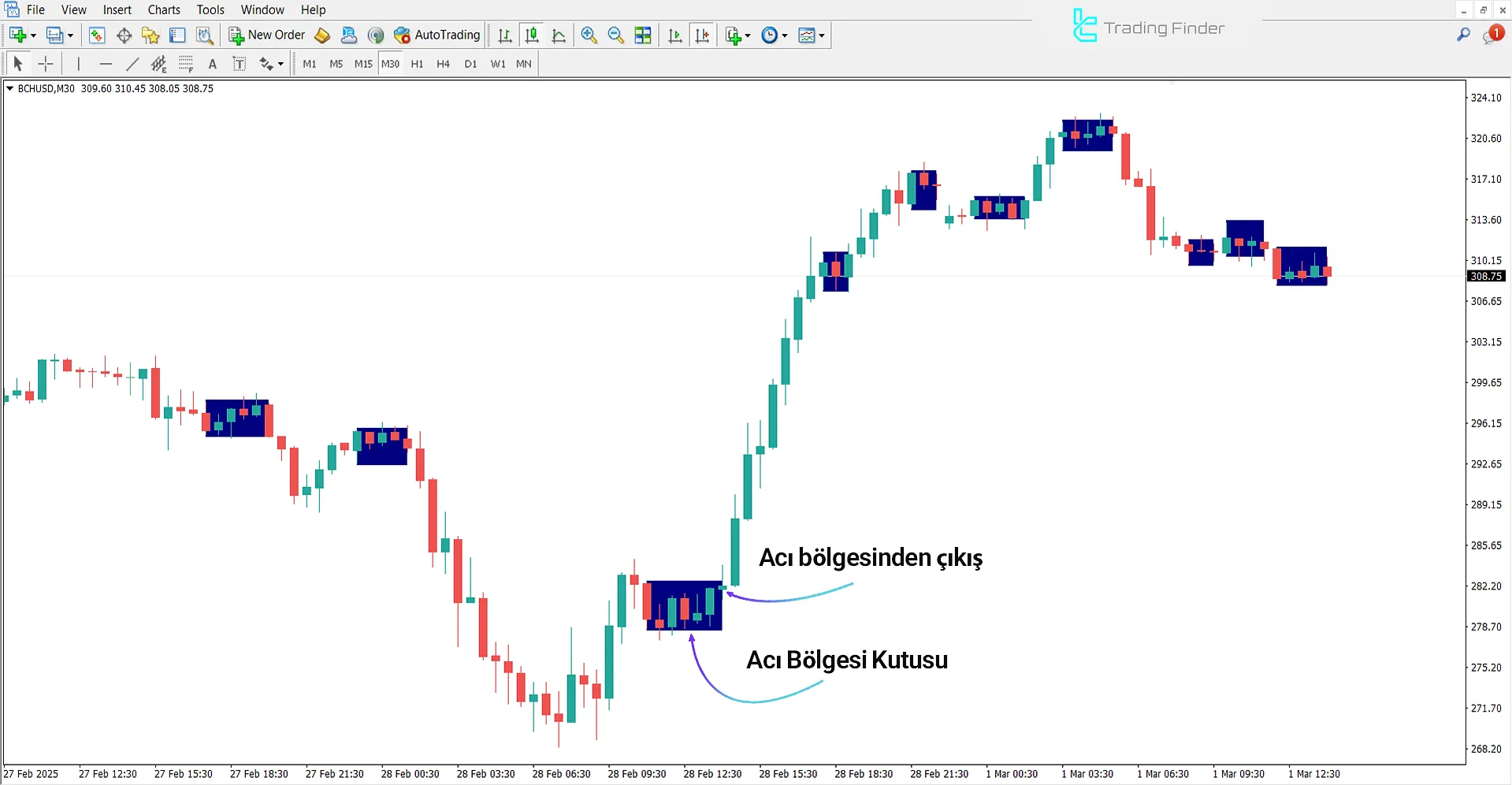Click the current price label 308.75
Image resolution: width=1512 pixels, height=785 pixels.
1485,276
